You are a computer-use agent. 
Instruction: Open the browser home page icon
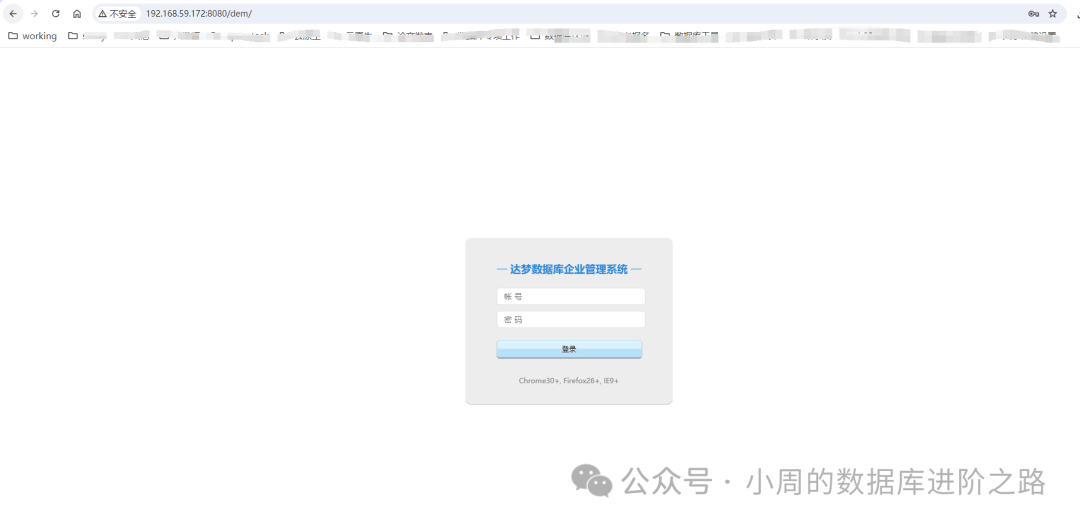[x=77, y=14]
